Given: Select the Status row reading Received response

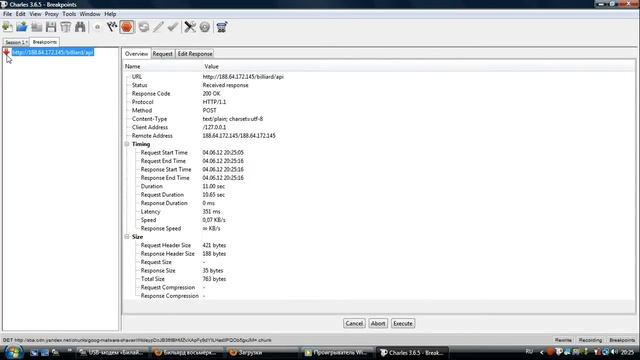Looking at the screenshot, I should click(x=378, y=85).
